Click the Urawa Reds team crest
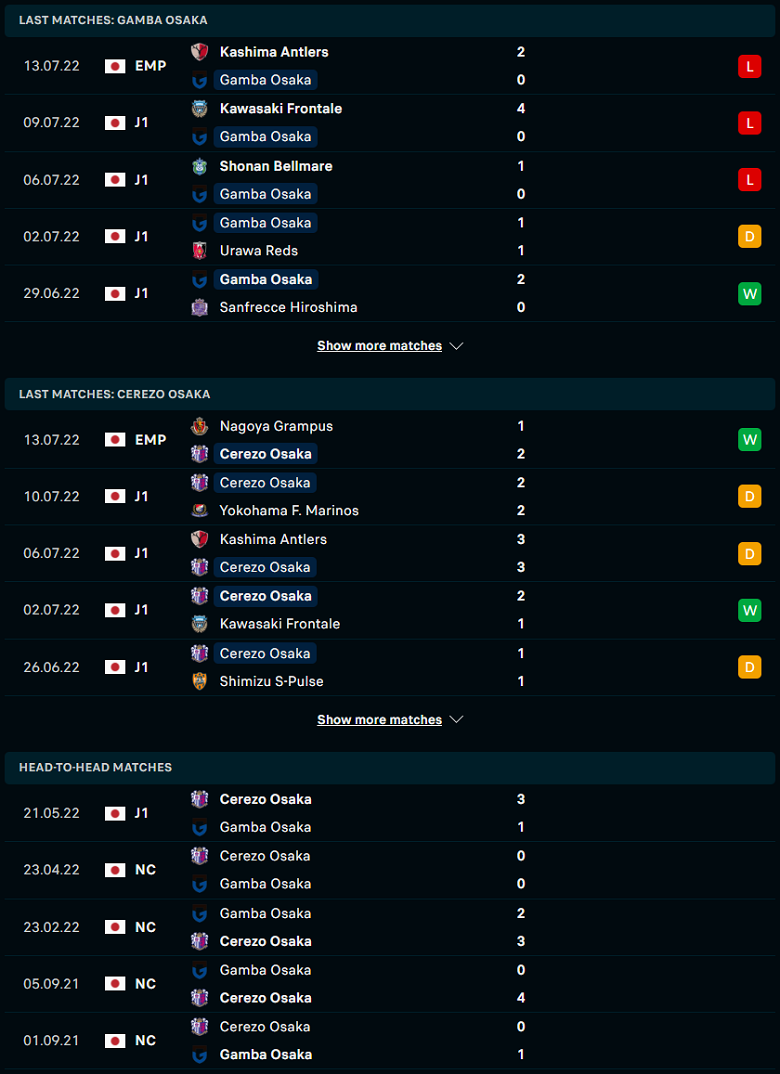The height and width of the screenshot is (1074, 780). (199, 251)
